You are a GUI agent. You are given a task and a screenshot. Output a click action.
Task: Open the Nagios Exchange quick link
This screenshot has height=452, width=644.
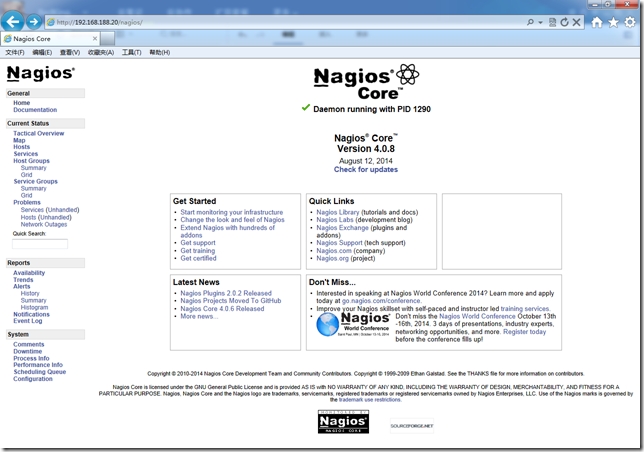(x=342, y=228)
